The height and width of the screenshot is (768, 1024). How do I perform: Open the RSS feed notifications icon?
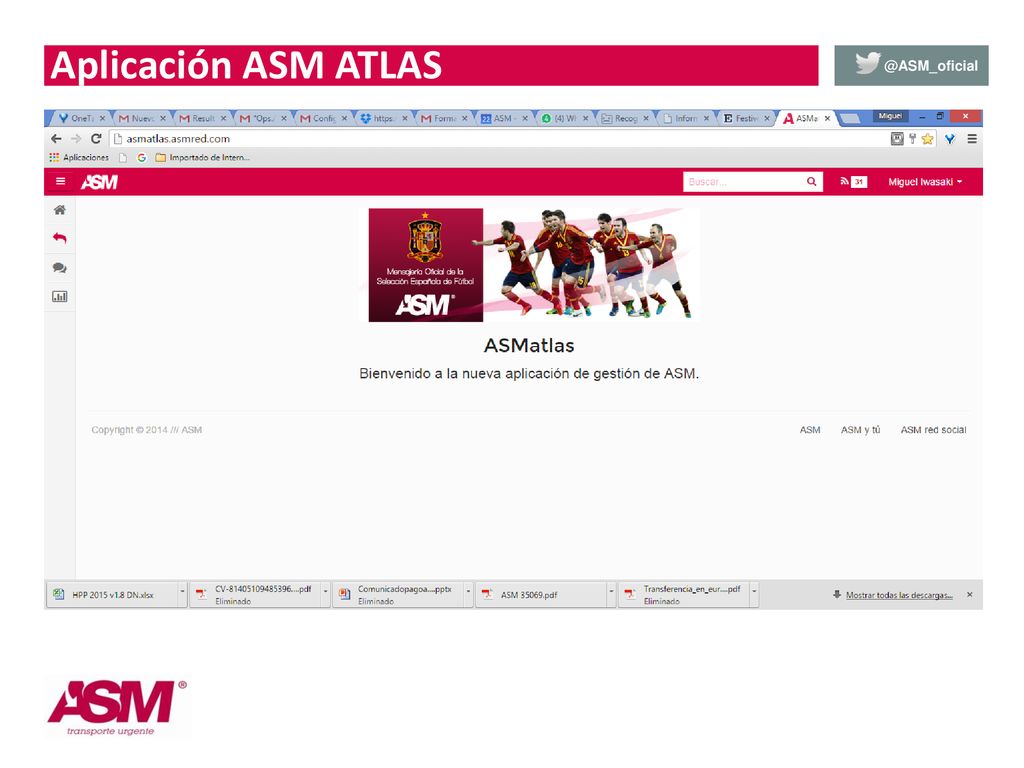click(844, 182)
